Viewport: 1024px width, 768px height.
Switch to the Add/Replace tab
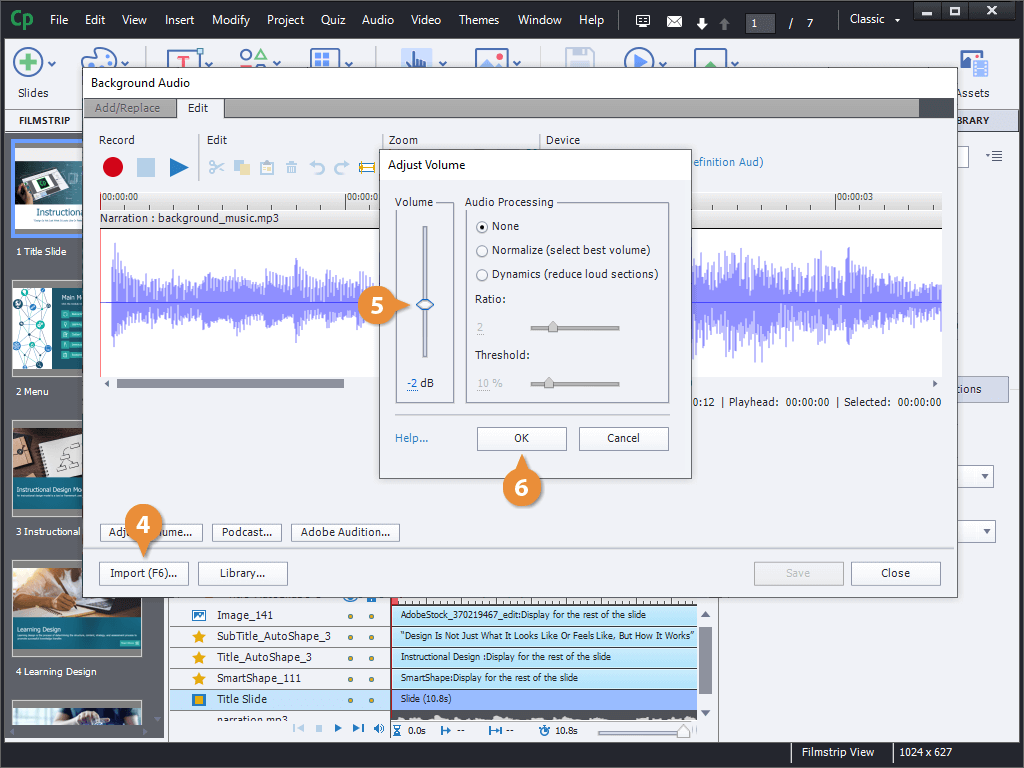(126, 108)
